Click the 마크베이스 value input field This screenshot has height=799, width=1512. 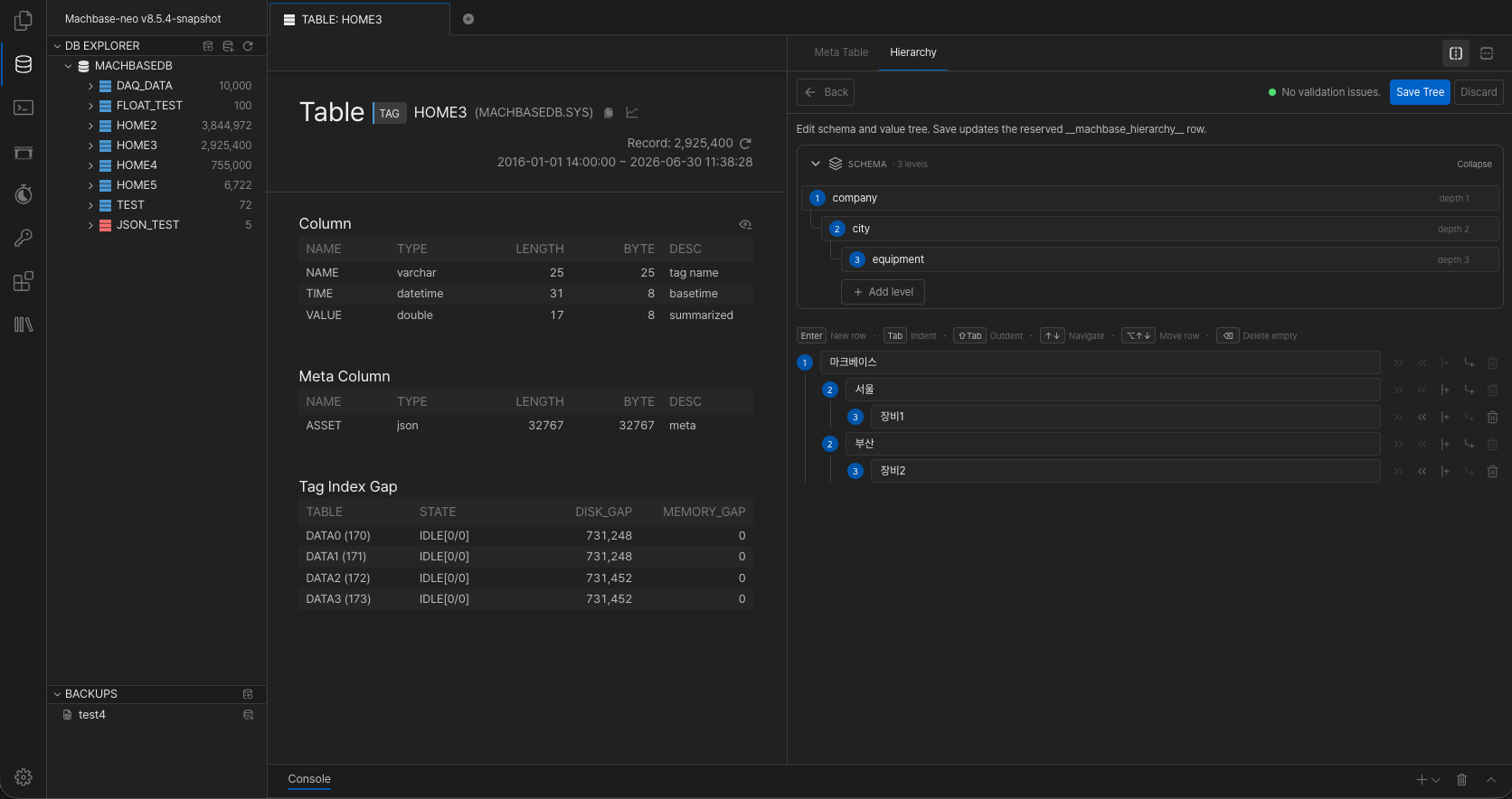1100,362
